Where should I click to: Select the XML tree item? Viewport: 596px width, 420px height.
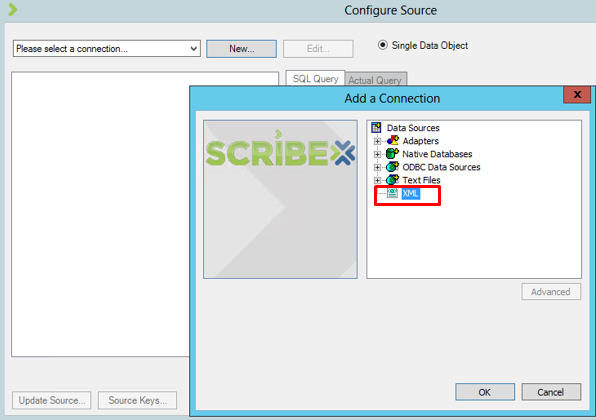point(411,193)
